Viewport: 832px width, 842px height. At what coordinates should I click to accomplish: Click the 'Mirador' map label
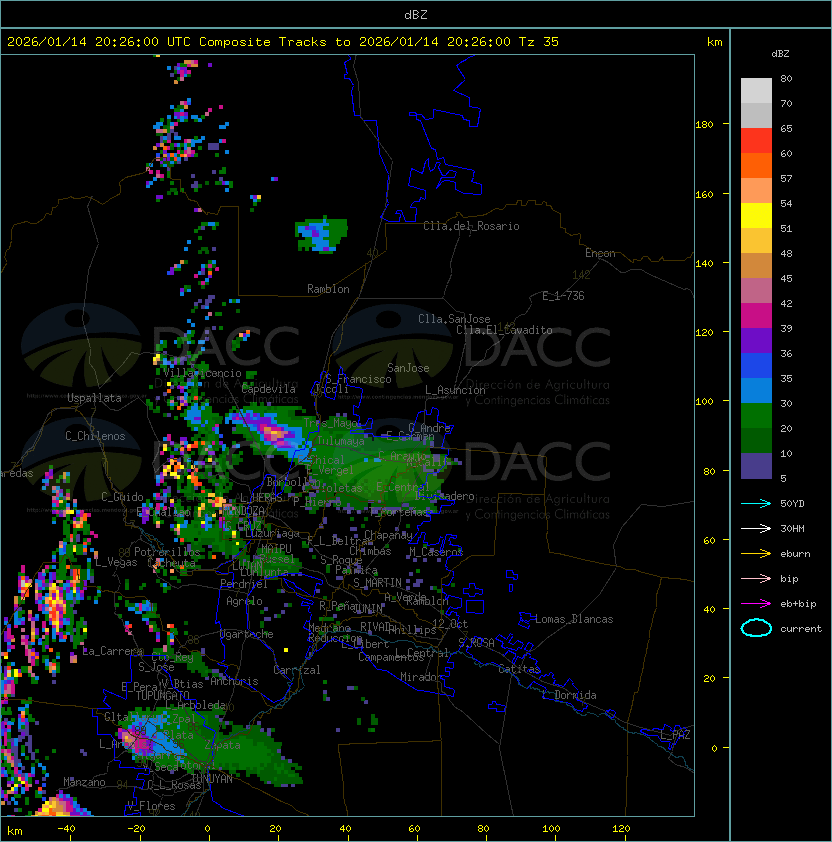(421, 677)
